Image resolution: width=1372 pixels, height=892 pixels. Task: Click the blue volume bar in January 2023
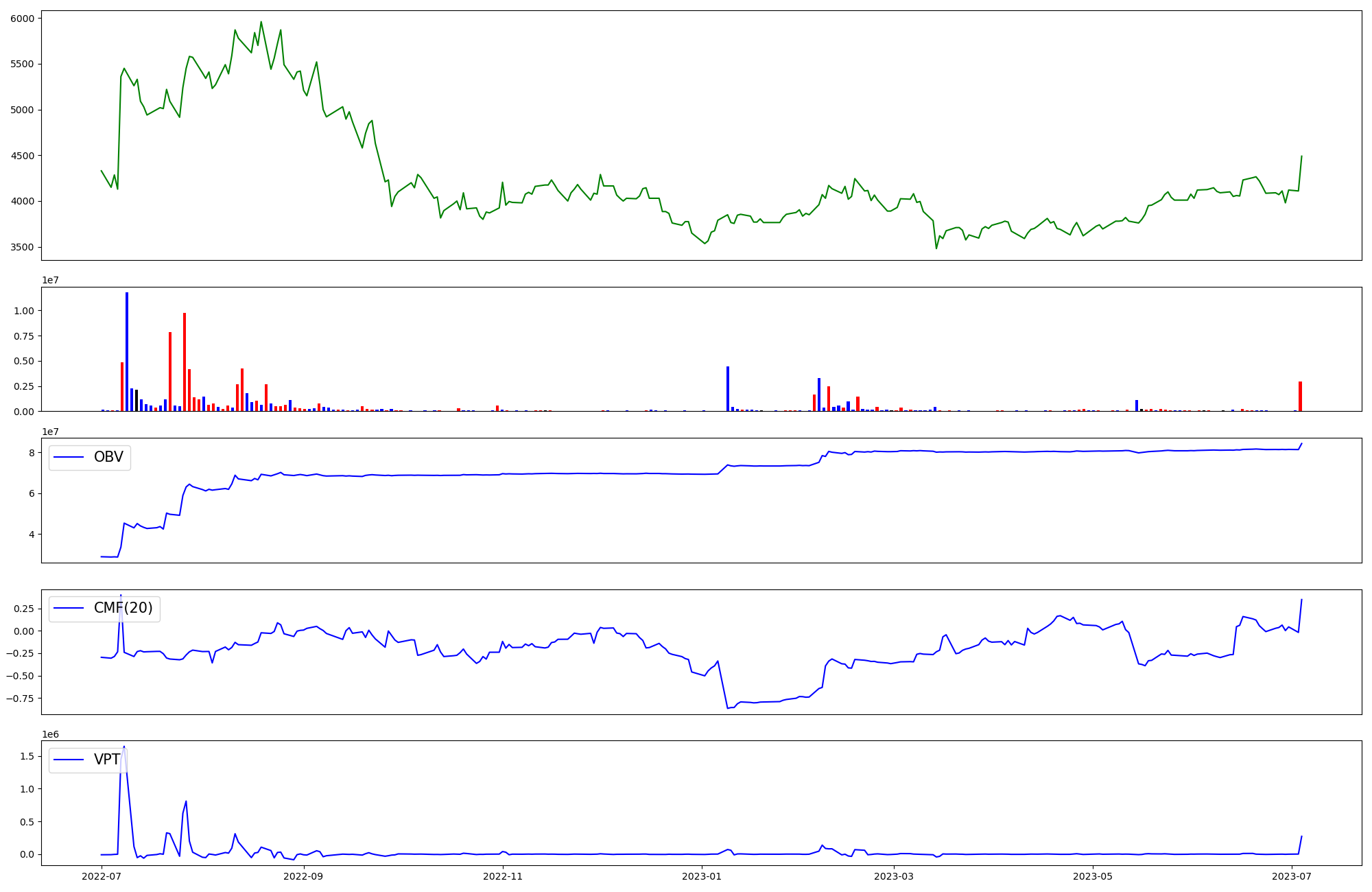[728, 389]
